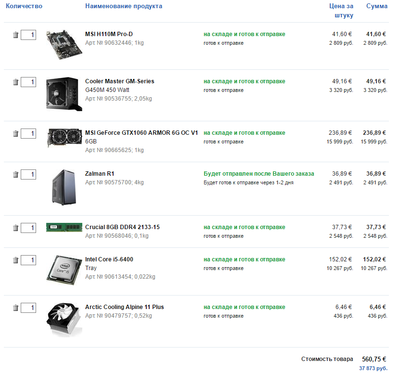Open Crucial 8GB DDR4 2133-15 link
This screenshot has width=400, height=374.
click(122, 227)
